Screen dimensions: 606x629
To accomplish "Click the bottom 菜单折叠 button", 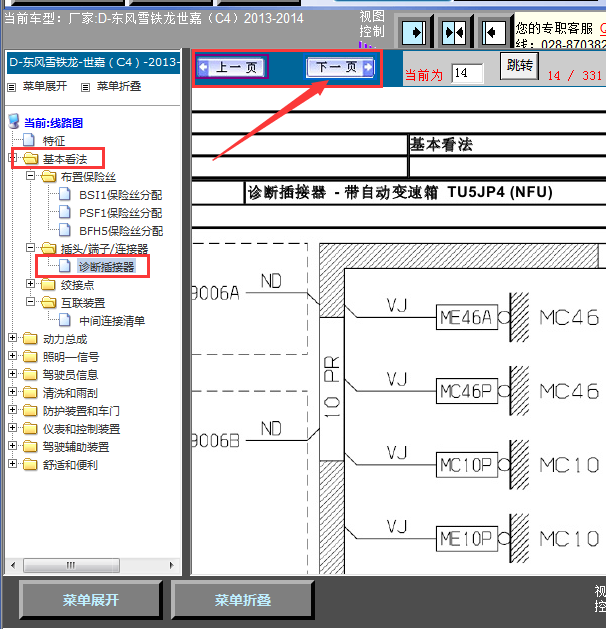I will pyautogui.click(x=243, y=600).
